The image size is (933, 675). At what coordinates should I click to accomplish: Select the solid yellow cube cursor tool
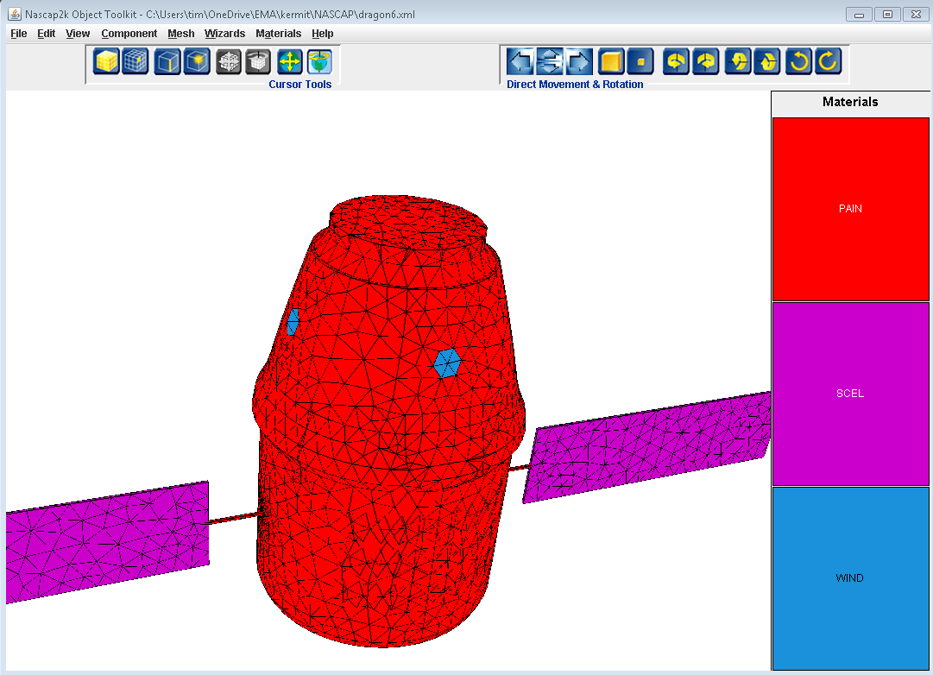pos(106,62)
